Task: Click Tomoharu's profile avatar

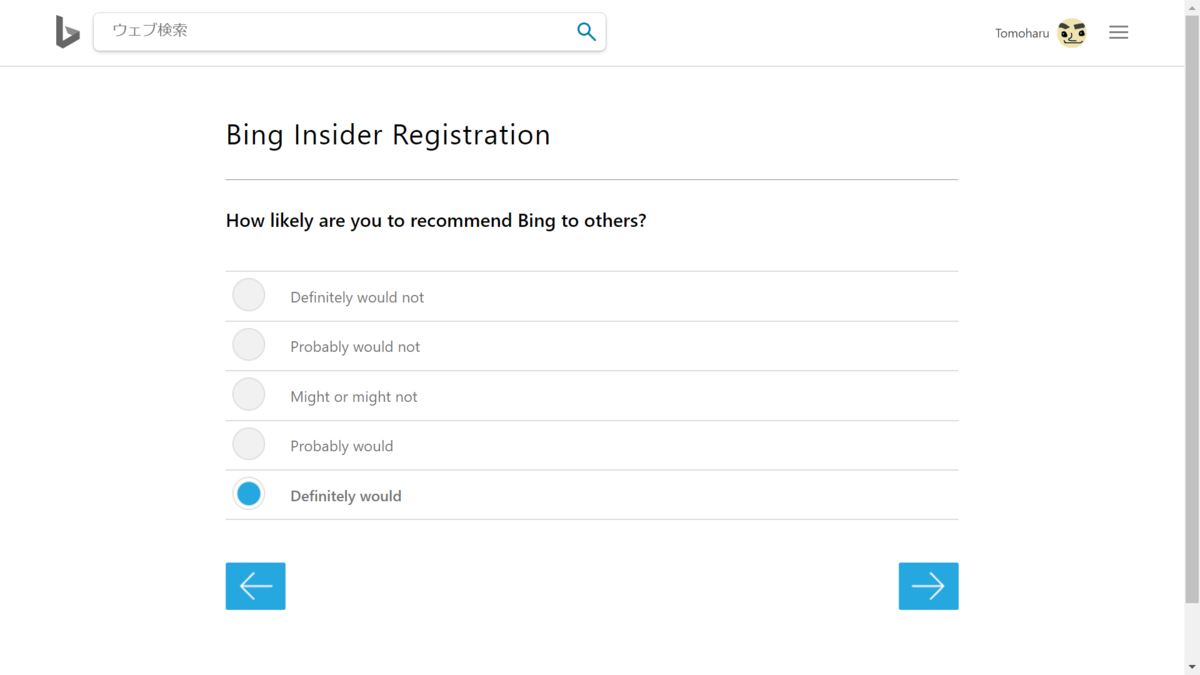Action: tap(1072, 33)
